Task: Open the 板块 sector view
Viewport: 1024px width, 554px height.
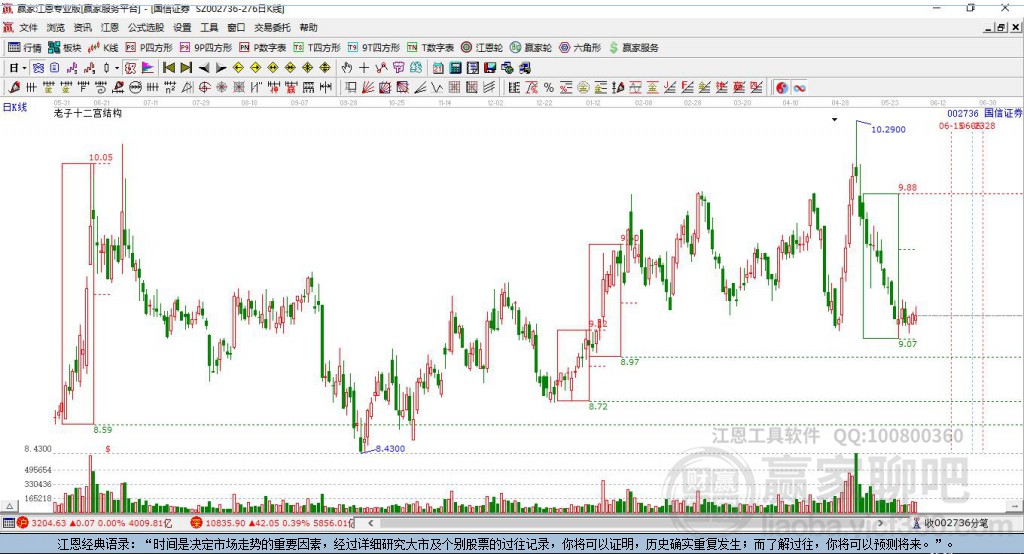Action: click(x=64, y=48)
